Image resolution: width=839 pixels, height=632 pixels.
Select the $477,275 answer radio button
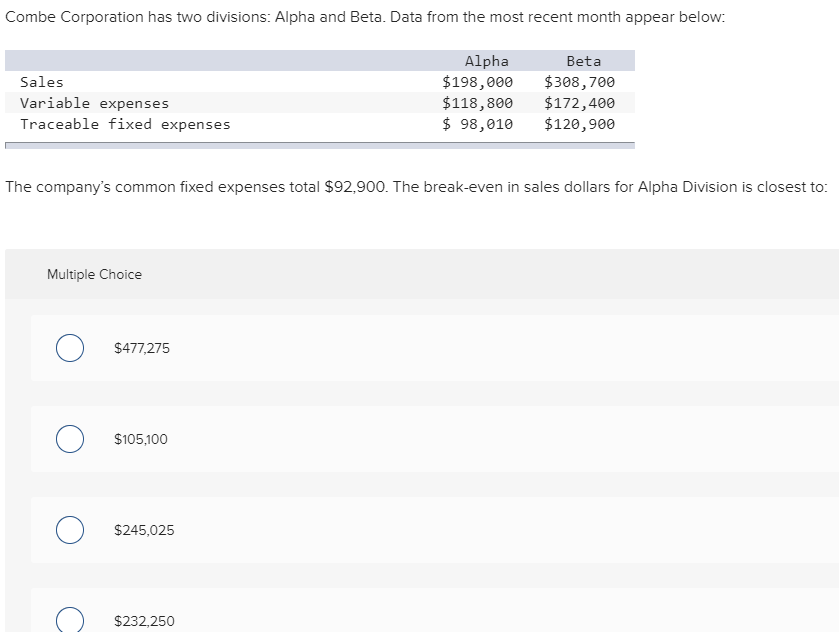69,348
